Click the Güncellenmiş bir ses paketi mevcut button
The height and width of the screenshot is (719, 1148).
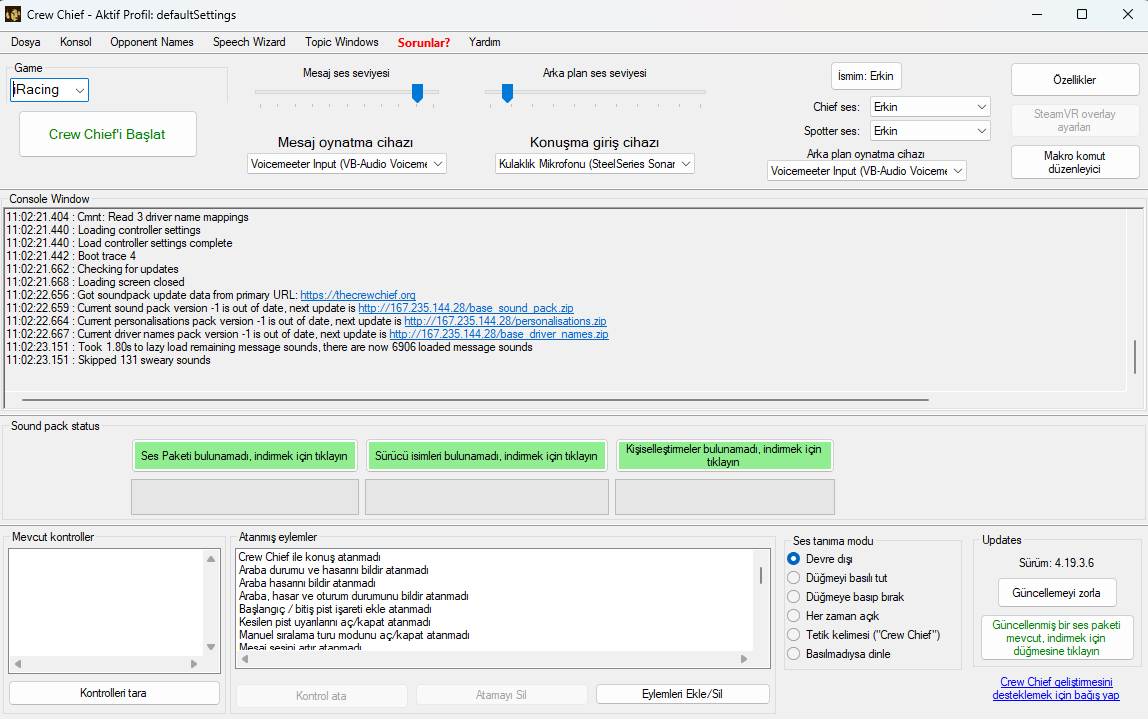(1056, 638)
